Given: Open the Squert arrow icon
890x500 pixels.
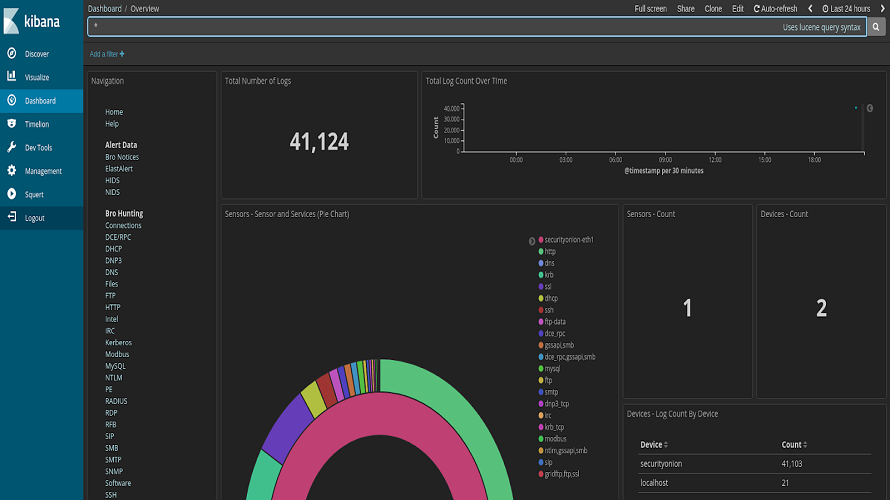Looking at the screenshot, I should point(11,194).
